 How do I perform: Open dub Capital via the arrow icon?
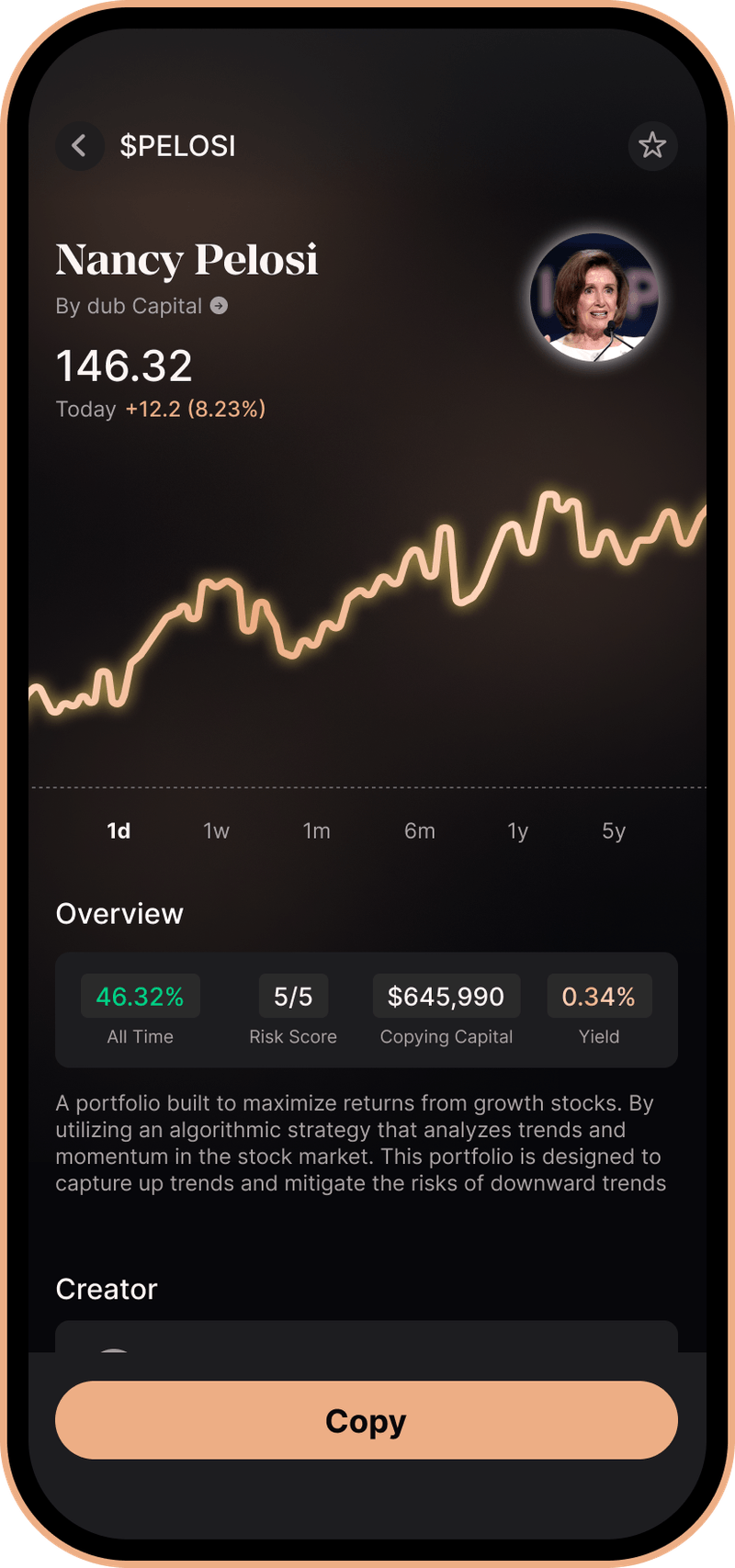point(219,307)
